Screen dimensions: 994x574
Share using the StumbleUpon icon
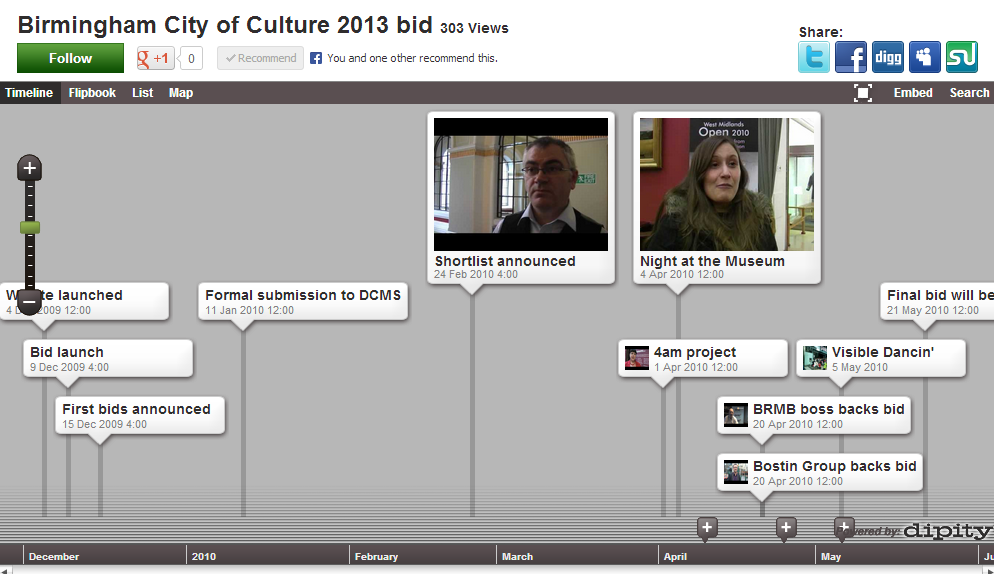point(961,58)
